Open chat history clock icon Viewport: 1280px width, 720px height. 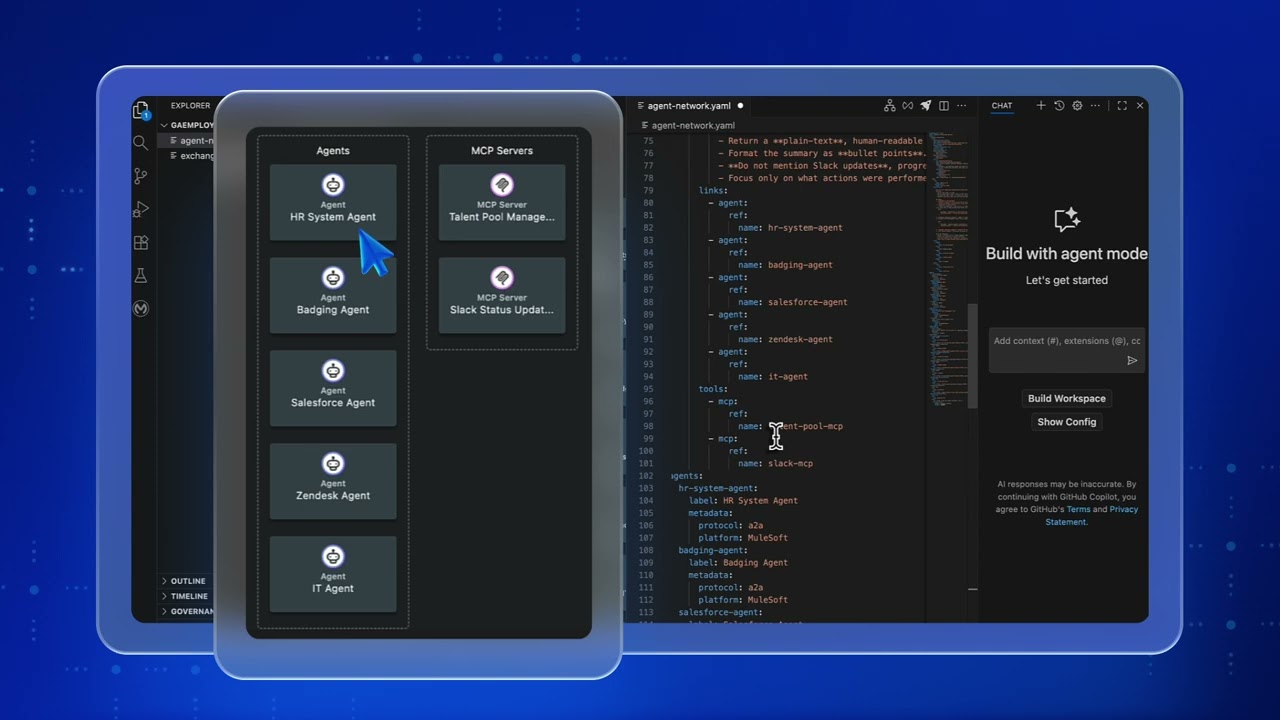coord(1059,106)
